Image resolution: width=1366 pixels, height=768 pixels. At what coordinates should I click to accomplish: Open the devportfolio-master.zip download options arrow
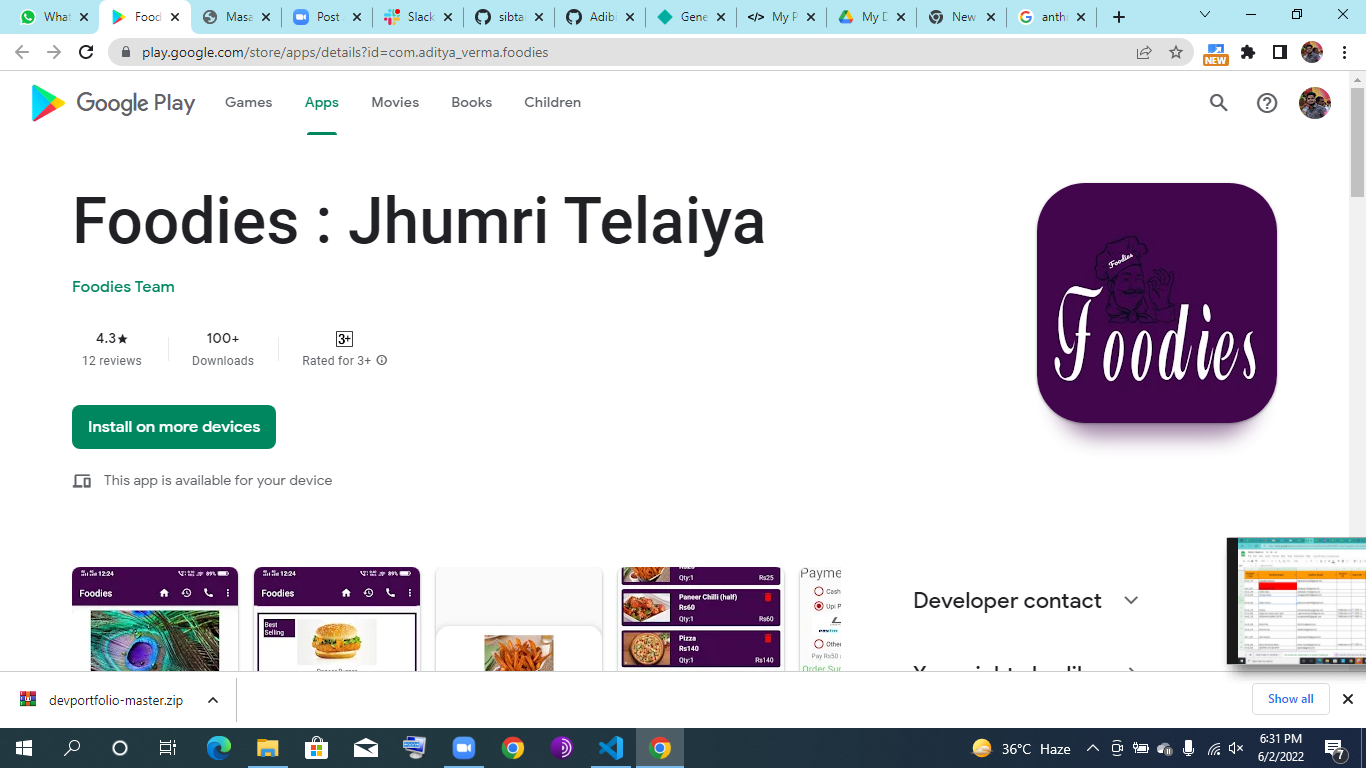(x=213, y=700)
